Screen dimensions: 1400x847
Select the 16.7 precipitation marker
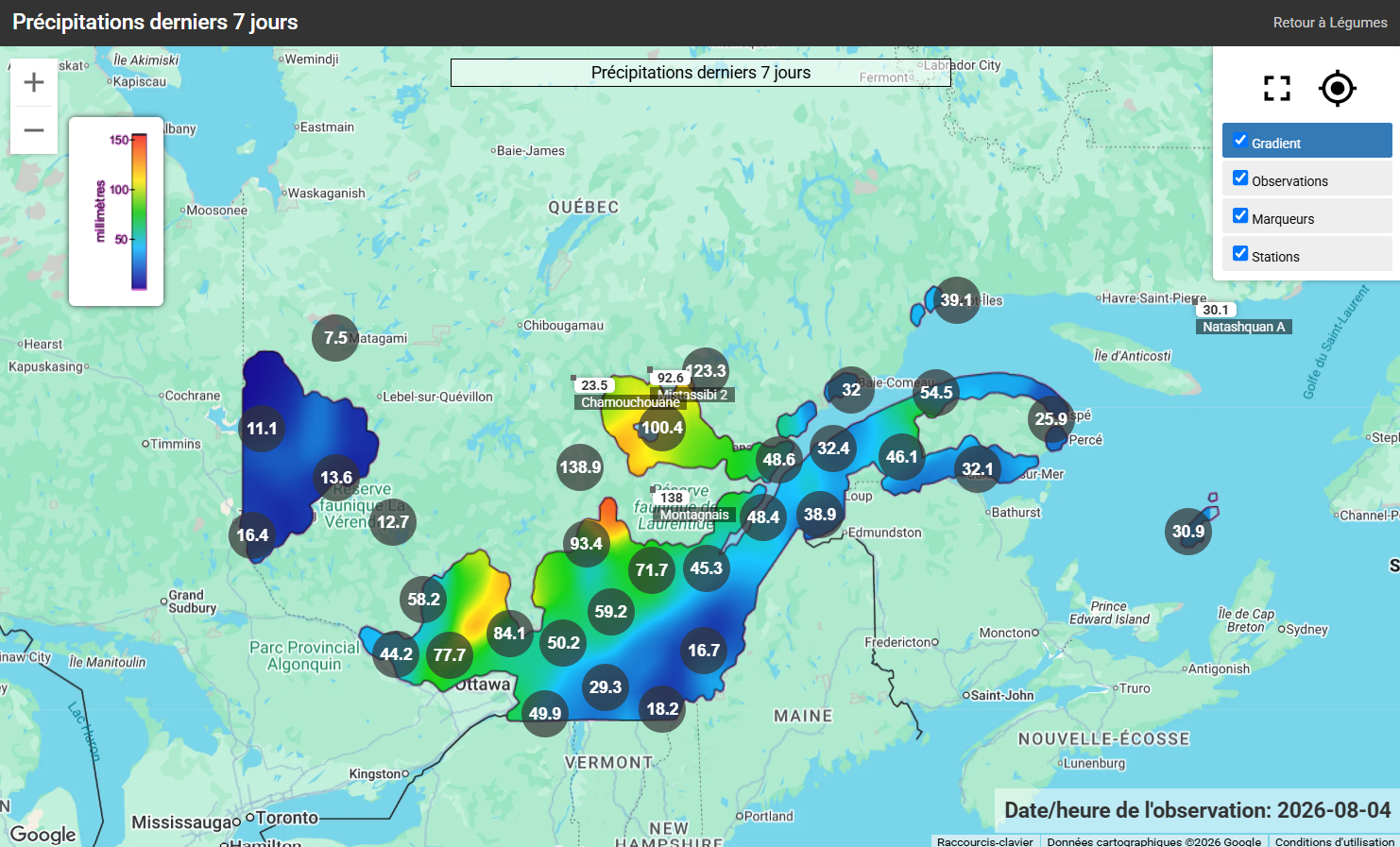(704, 651)
